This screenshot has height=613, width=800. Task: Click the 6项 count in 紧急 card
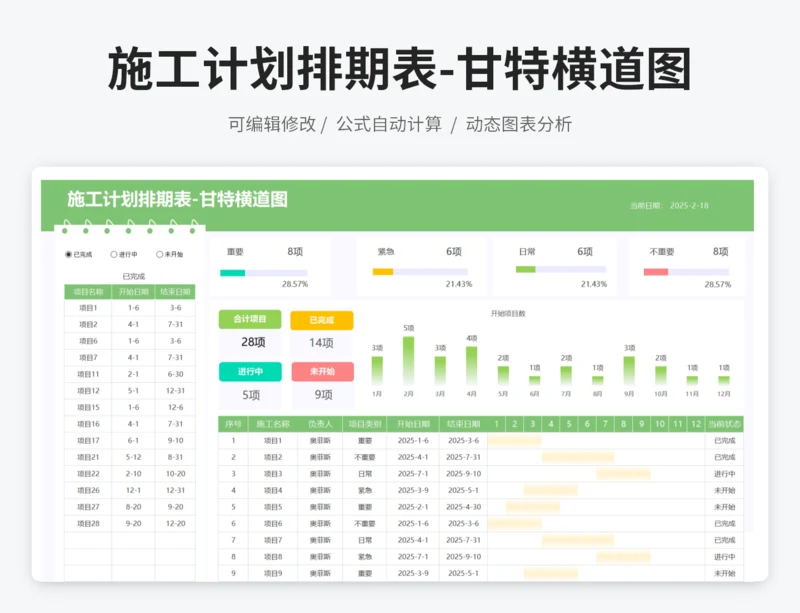454,252
